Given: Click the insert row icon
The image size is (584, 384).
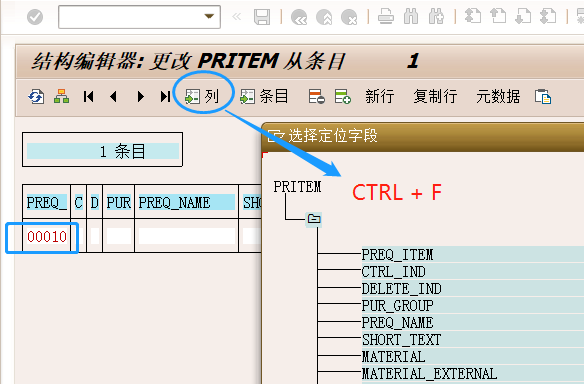Looking at the screenshot, I should pos(343,97).
